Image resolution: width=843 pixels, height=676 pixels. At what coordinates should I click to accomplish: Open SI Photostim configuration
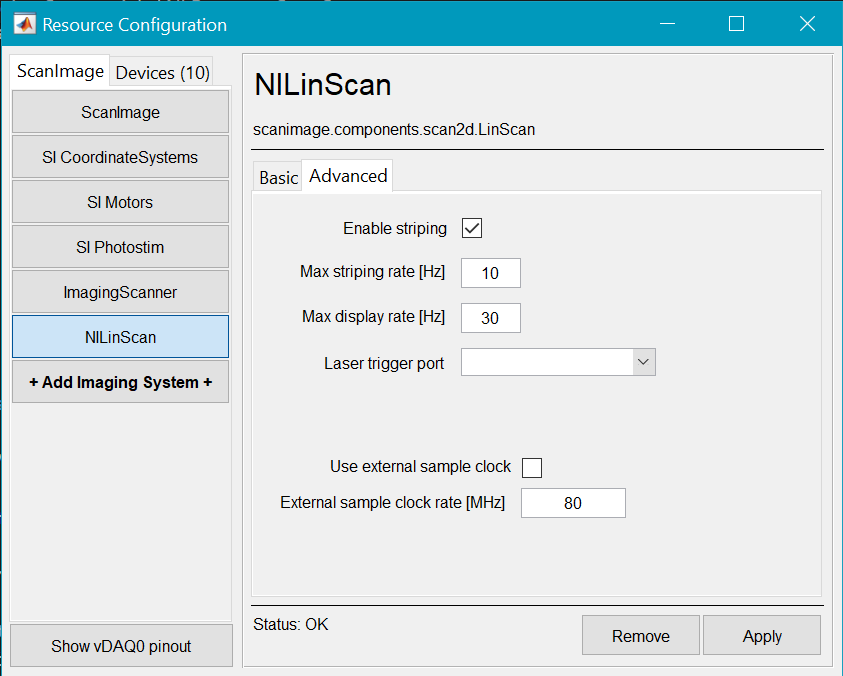coord(120,247)
